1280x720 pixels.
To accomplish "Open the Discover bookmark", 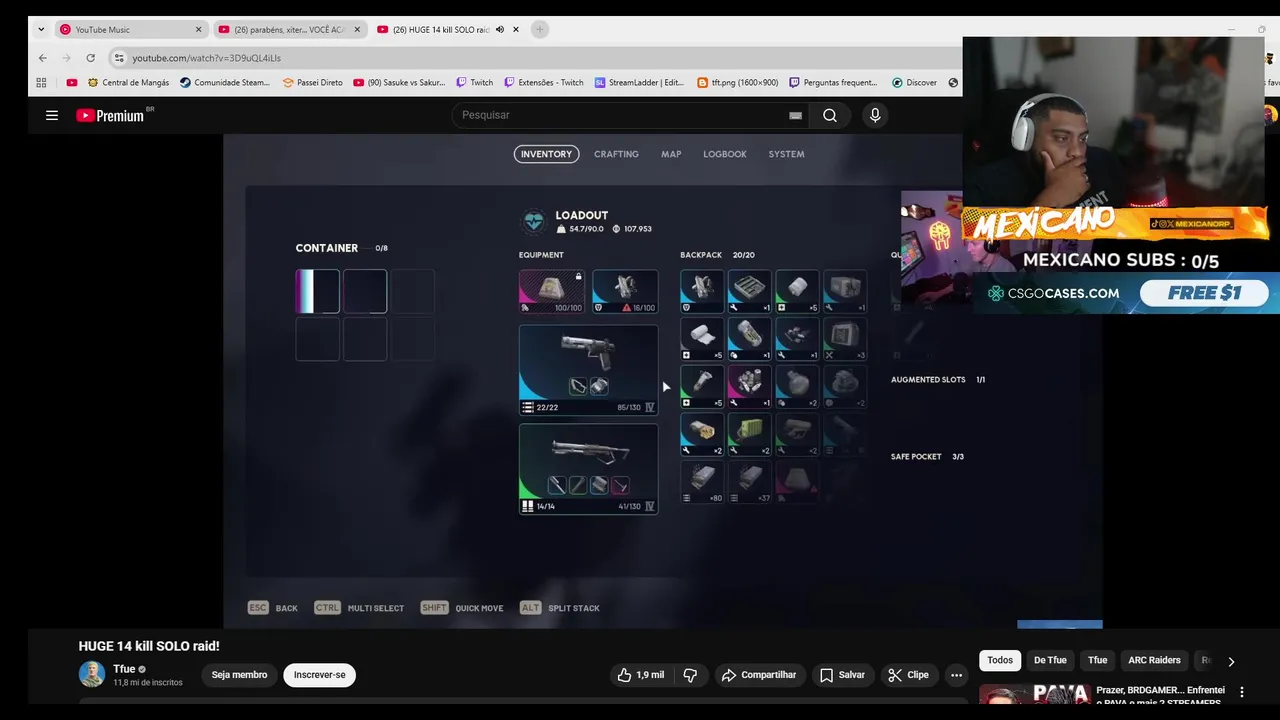I will click(x=914, y=83).
